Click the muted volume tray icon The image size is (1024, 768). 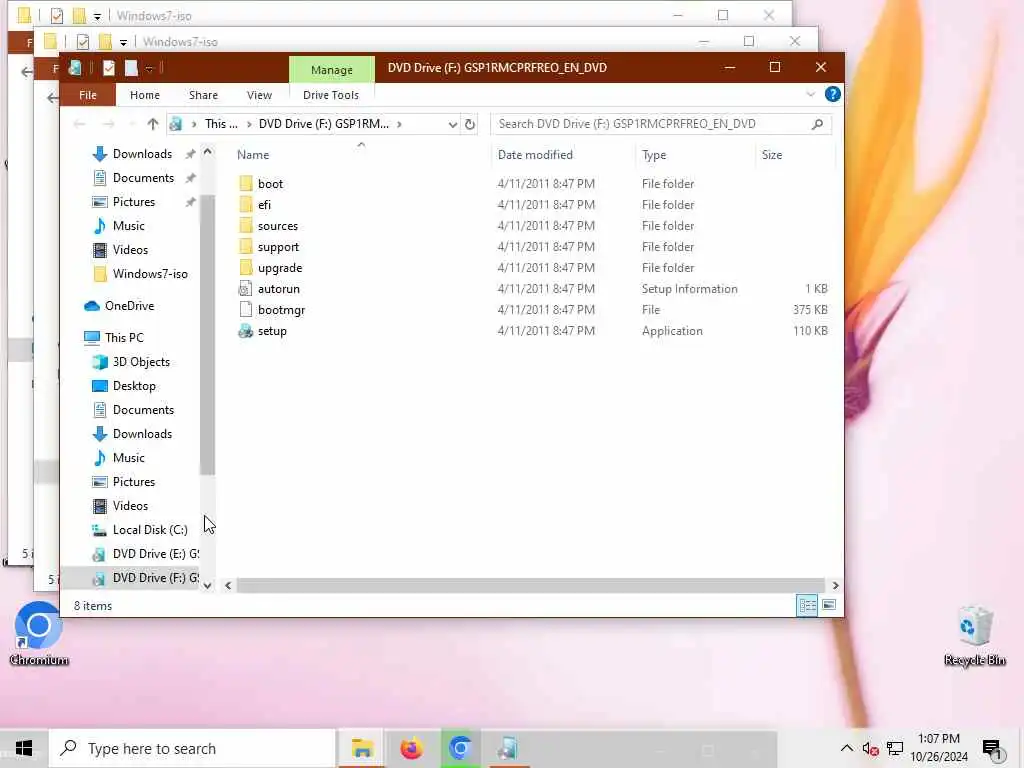pyautogui.click(x=870, y=748)
